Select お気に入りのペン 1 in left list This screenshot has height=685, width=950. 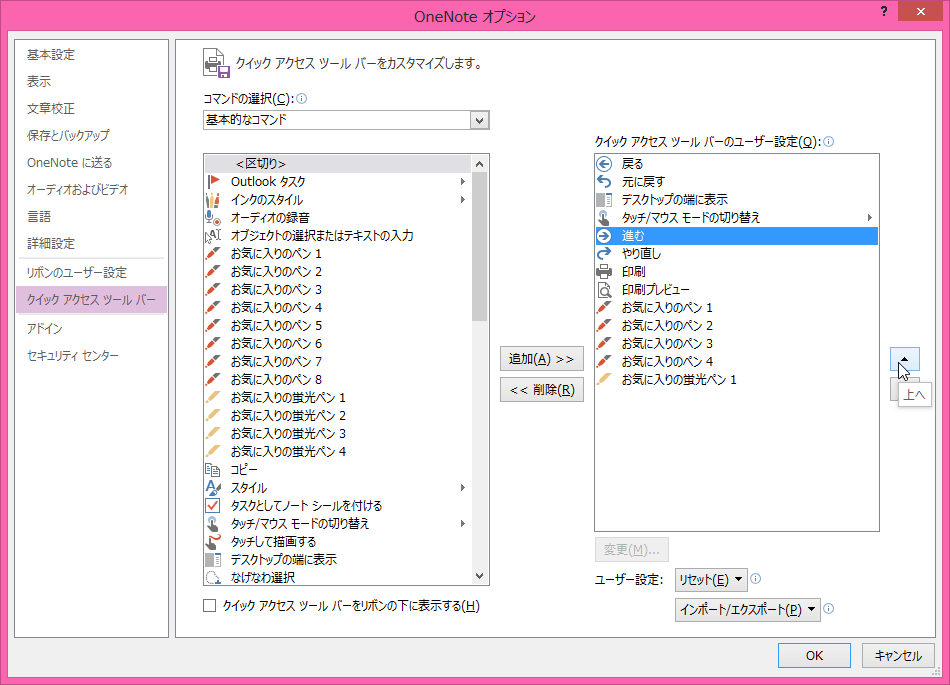click(338, 253)
